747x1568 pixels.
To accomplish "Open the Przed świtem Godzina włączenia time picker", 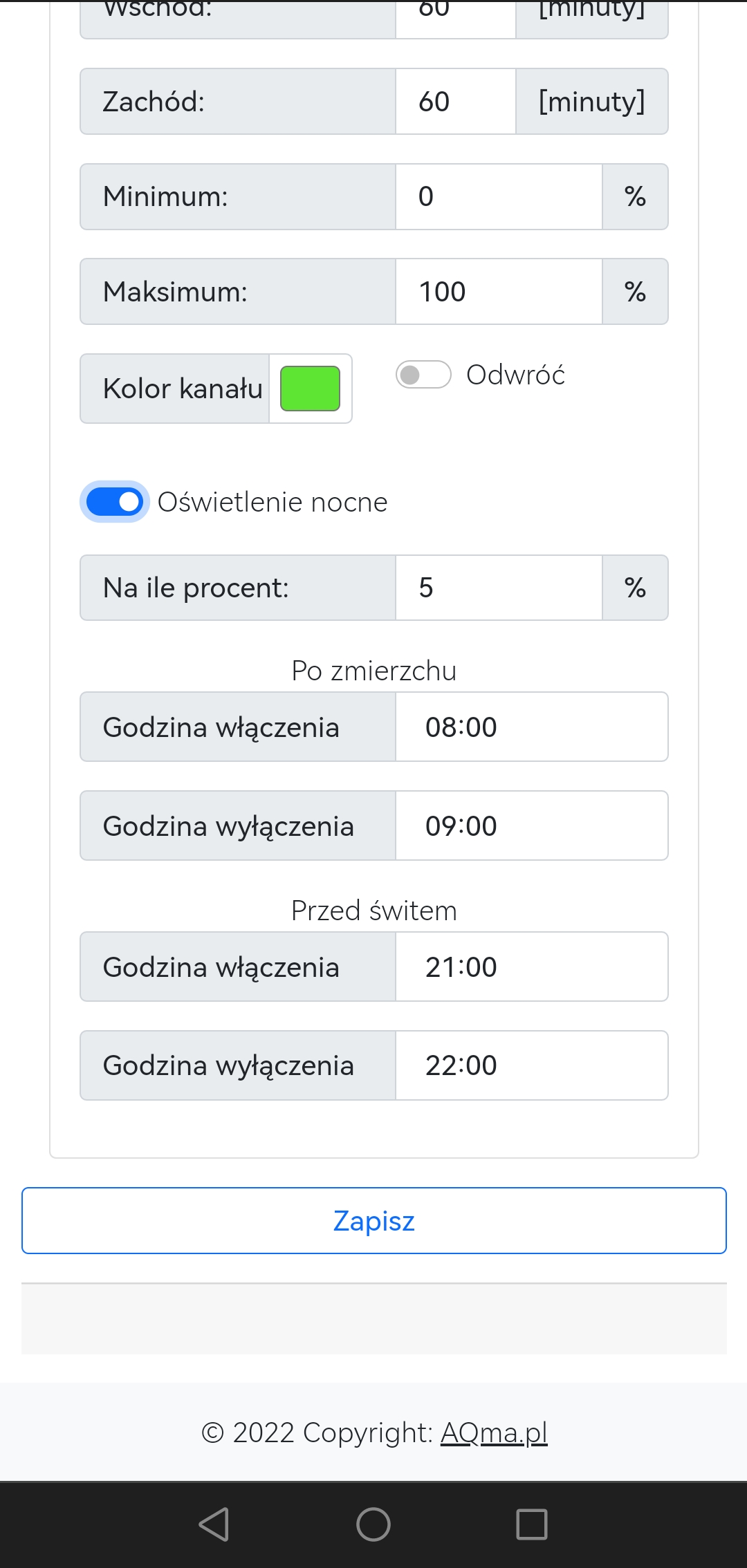I will click(531, 967).
